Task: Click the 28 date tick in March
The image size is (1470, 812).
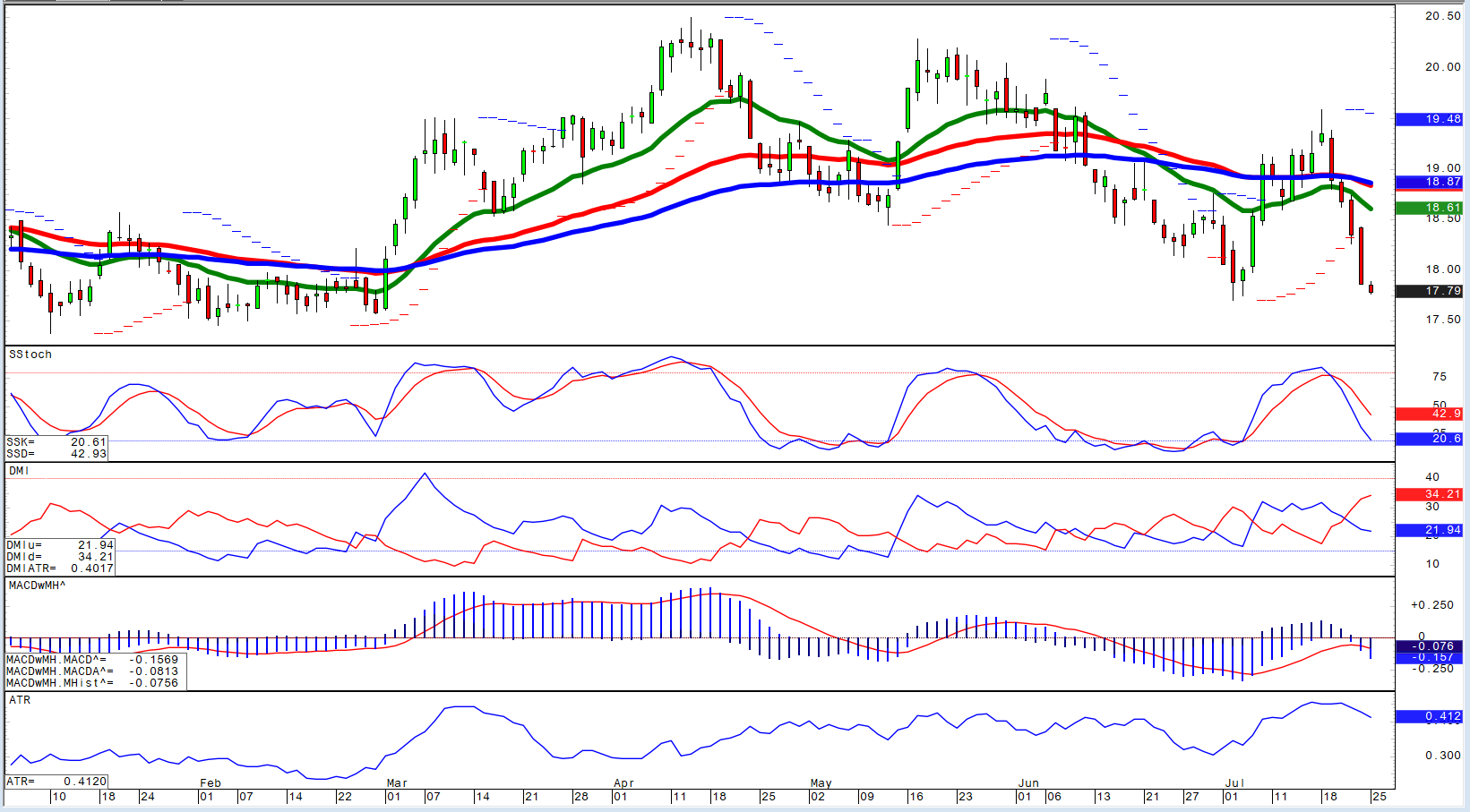Action: (x=581, y=797)
